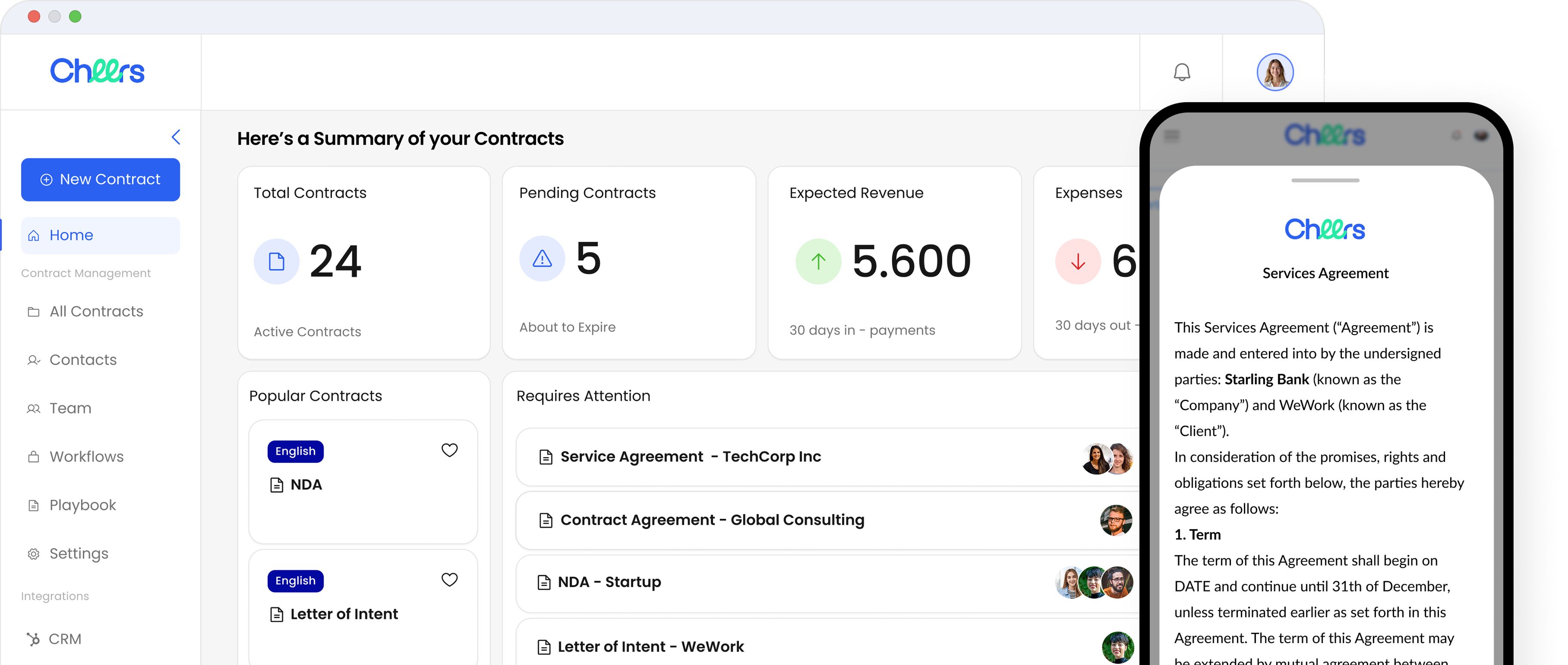Open Settings via the gear icon
The width and height of the screenshot is (1568, 665).
point(34,554)
